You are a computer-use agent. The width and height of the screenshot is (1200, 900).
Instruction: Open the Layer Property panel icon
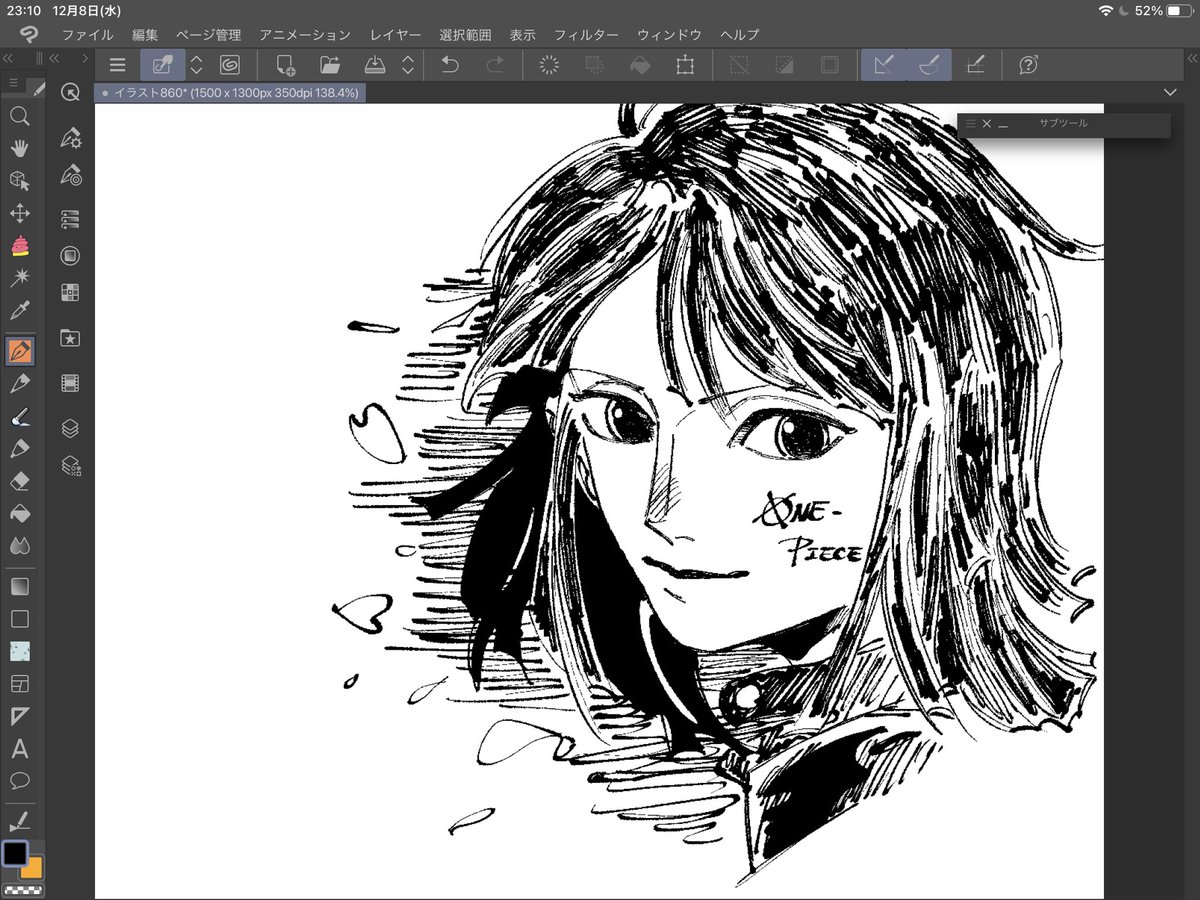[x=70, y=465]
